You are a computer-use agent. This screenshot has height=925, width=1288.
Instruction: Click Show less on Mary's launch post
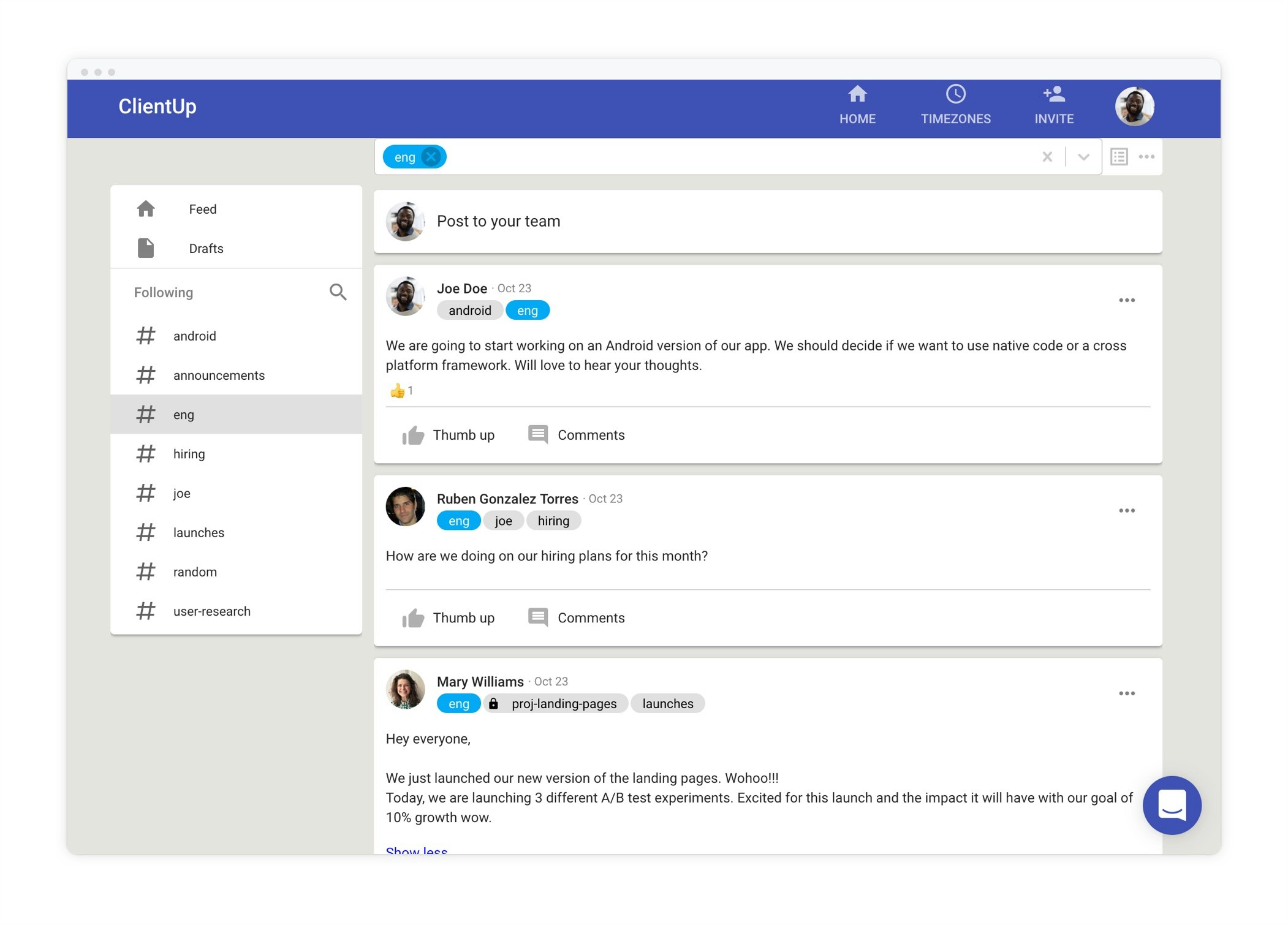click(416, 850)
